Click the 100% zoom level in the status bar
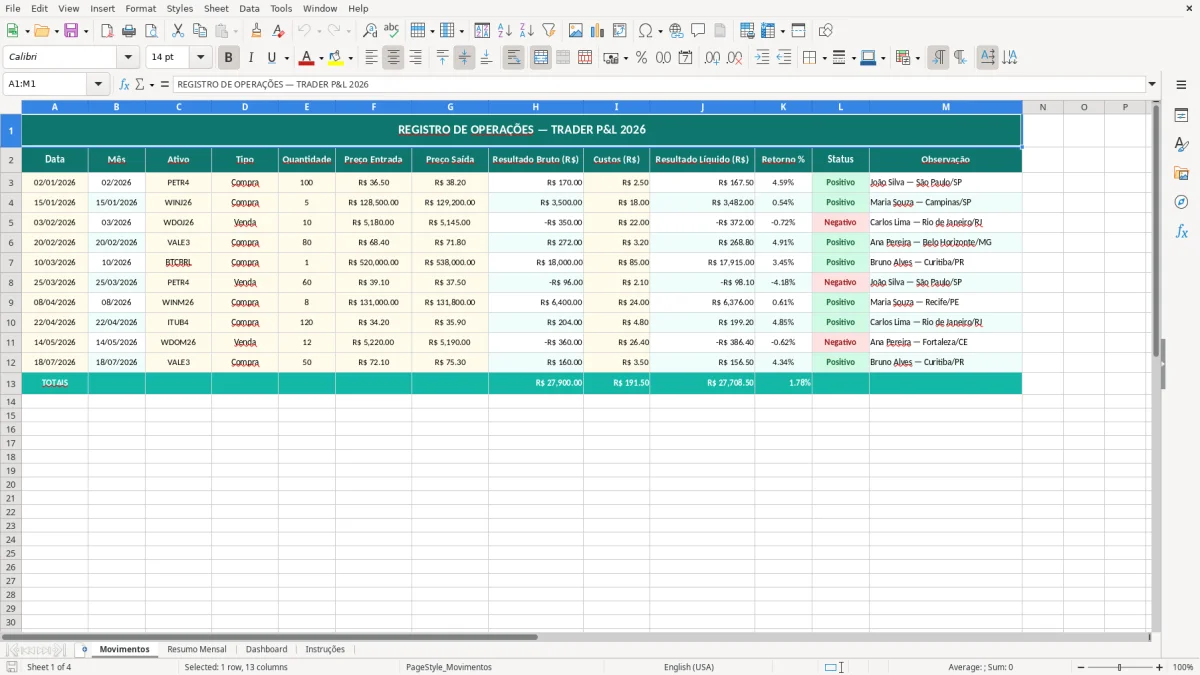Screen dimensions: 1200x675 point(1183,667)
